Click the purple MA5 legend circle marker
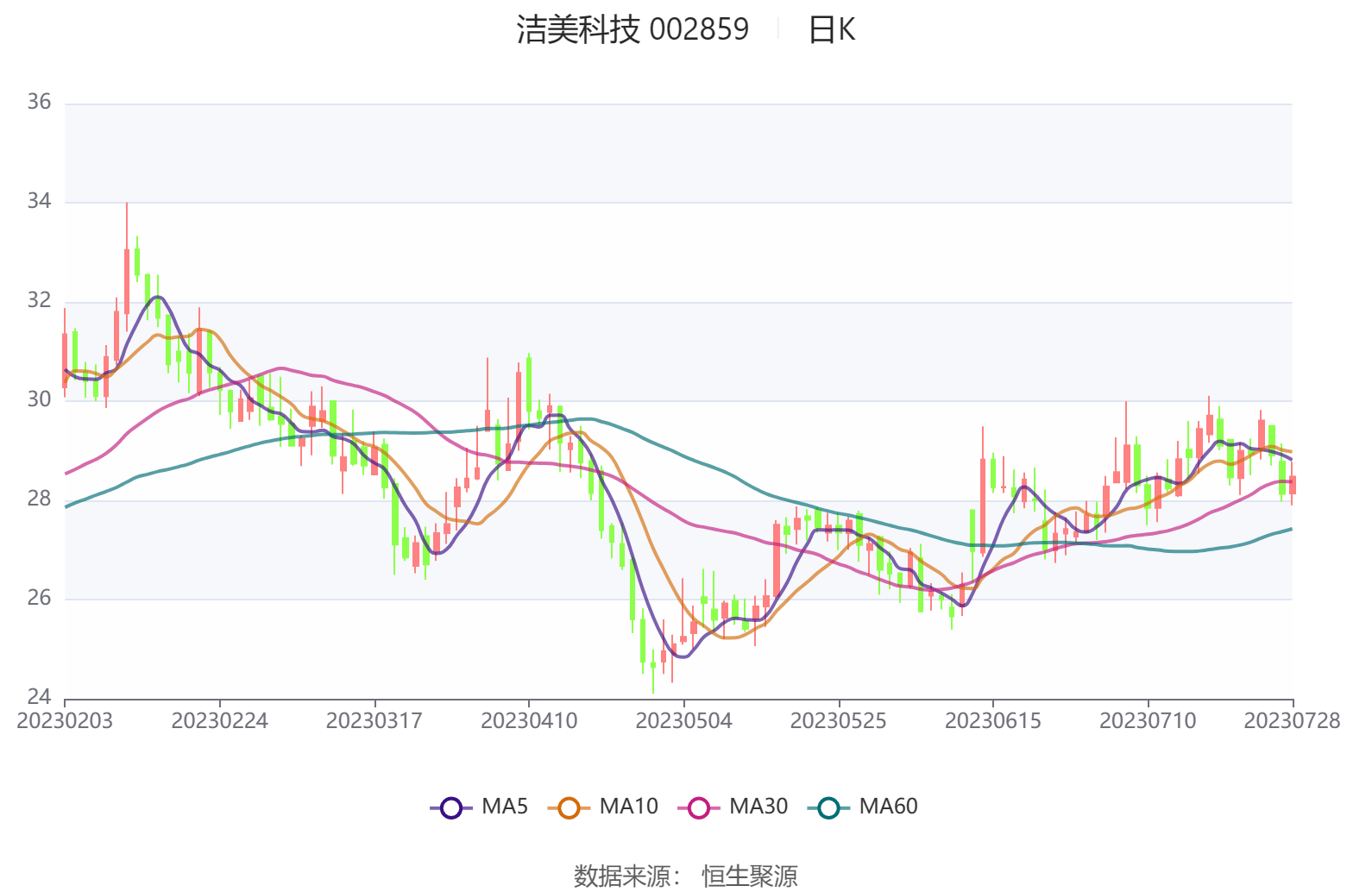 [450, 807]
